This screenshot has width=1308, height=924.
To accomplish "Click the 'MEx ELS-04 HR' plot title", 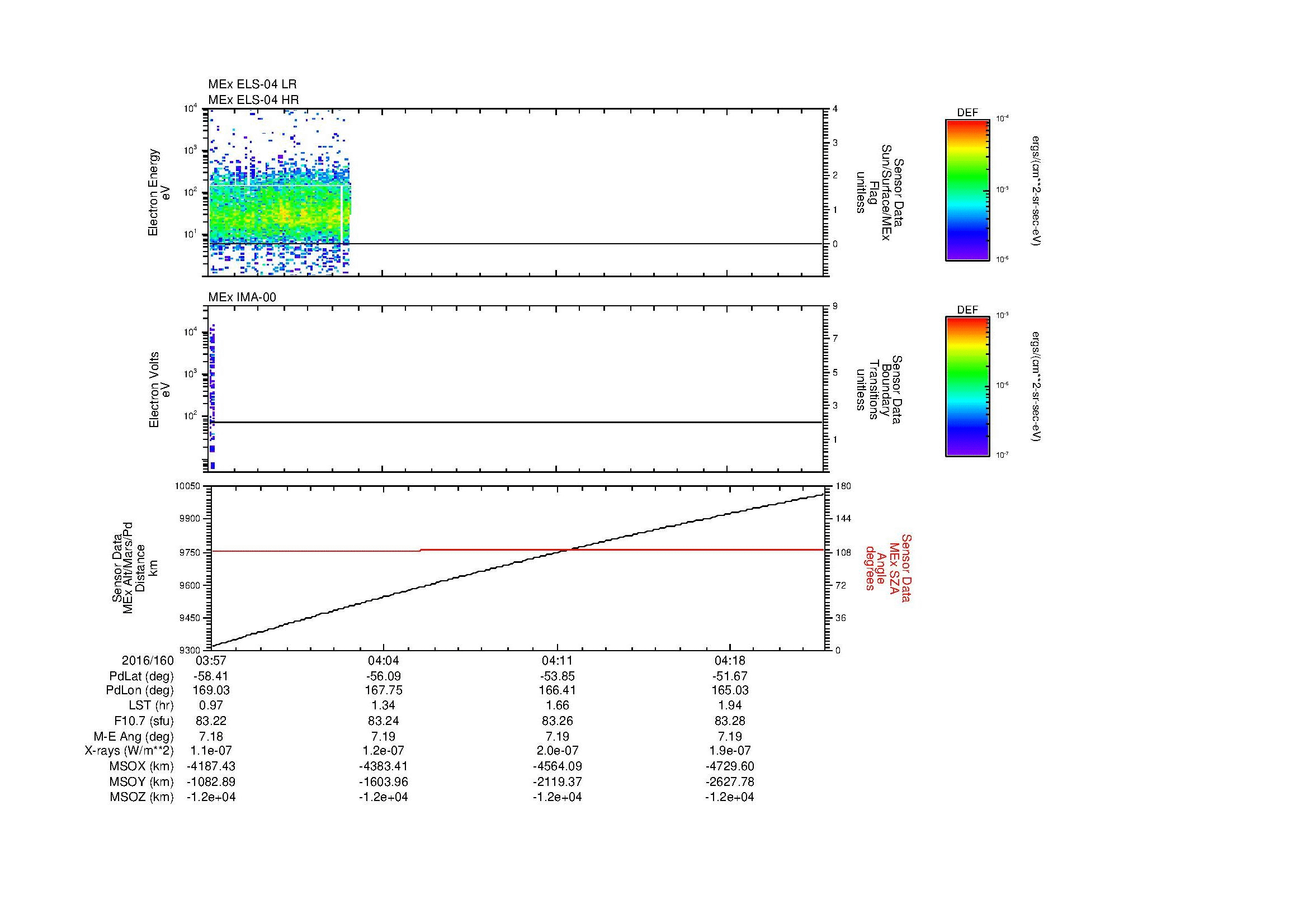I will [x=253, y=100].
